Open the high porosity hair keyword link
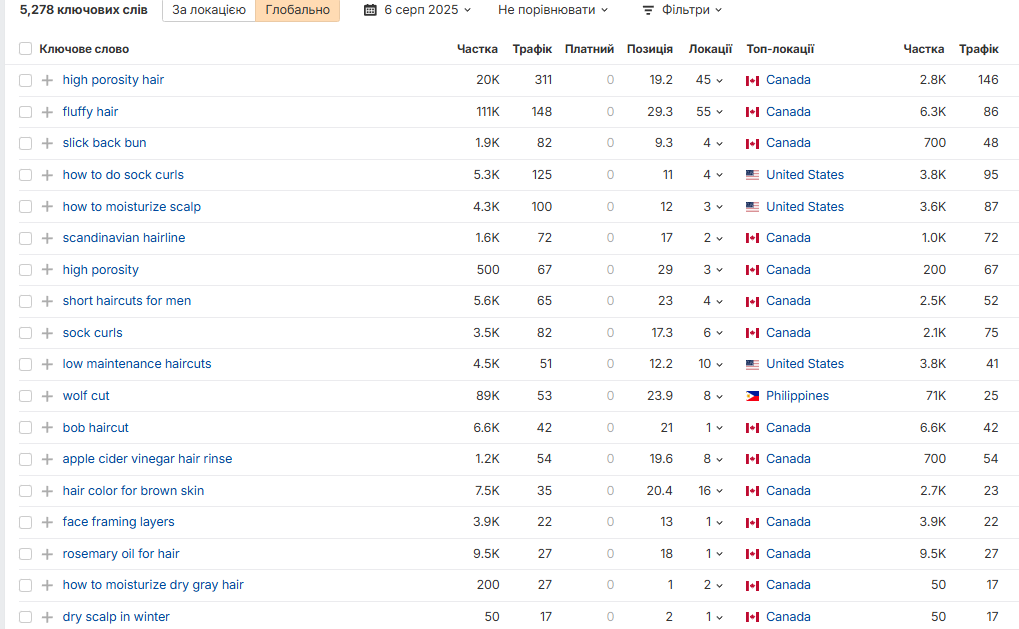This screenshot has height=629, width=1019. click(113, 80)
